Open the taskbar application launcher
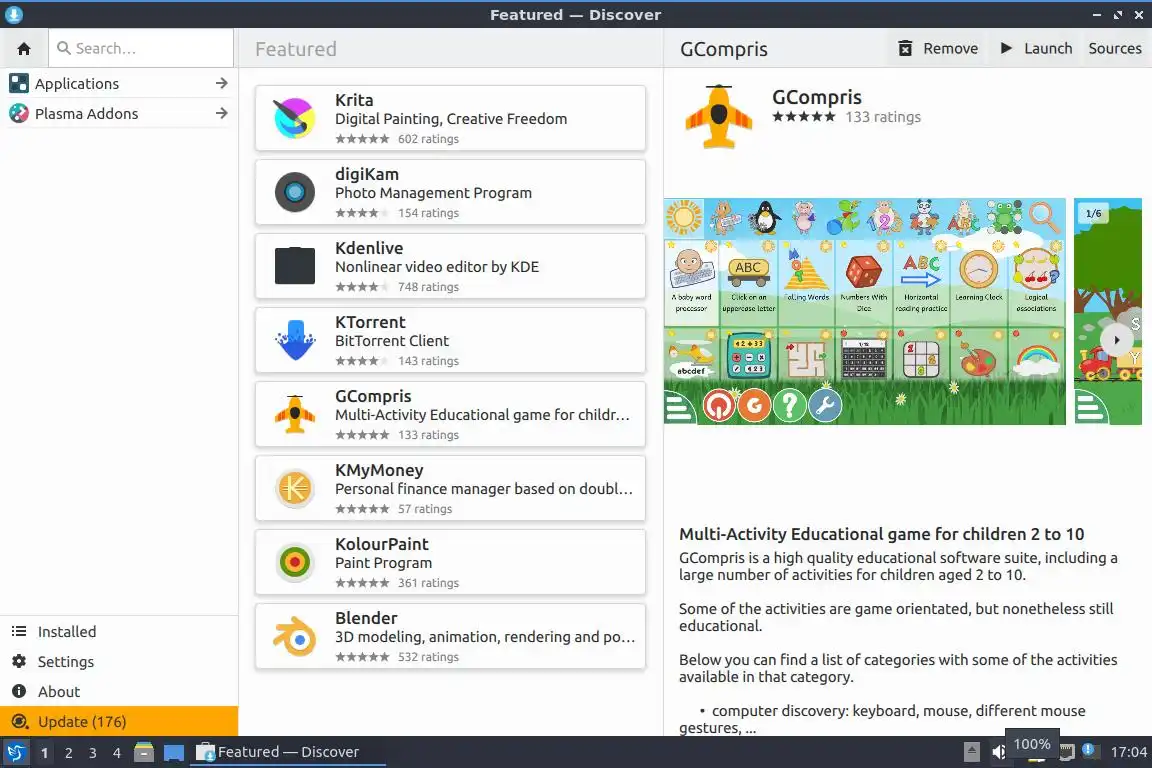Image resolution: width=1152 pixels, height=768 pixels. click(x=15, y=753)
